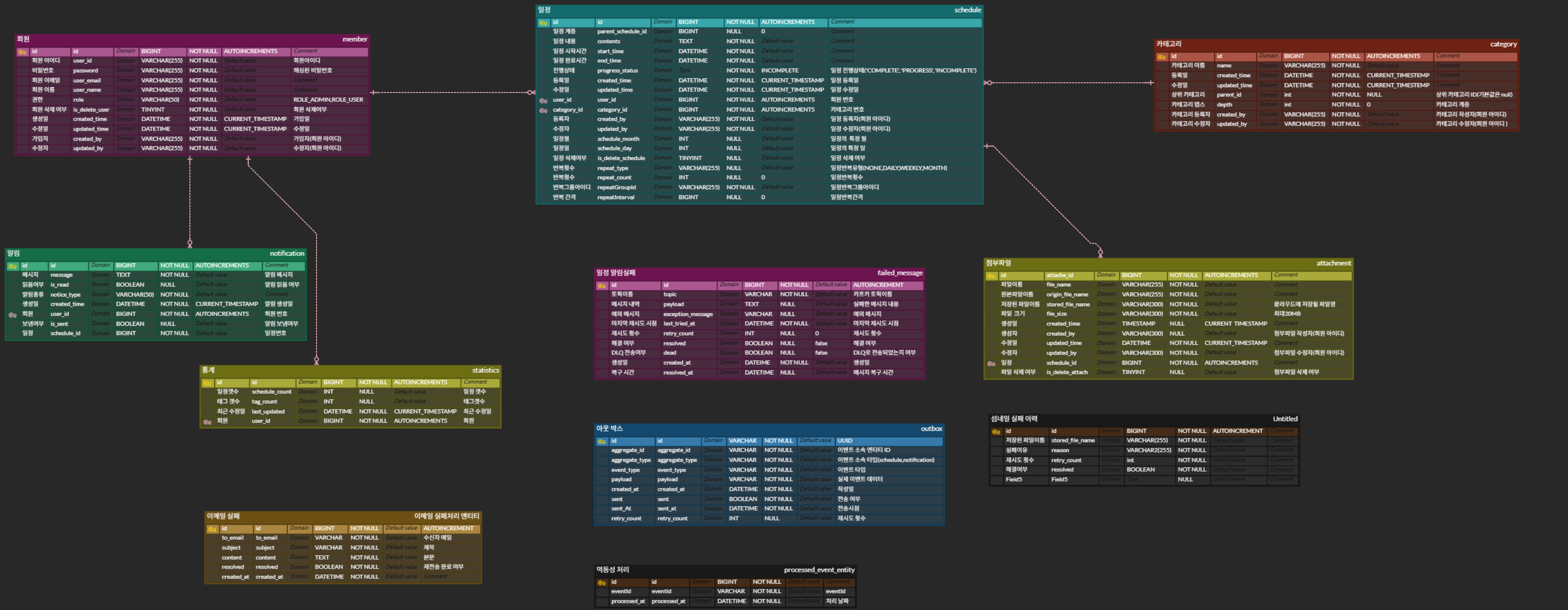
Task: Click the Untitled table name field
Action: coord(1285,419)
